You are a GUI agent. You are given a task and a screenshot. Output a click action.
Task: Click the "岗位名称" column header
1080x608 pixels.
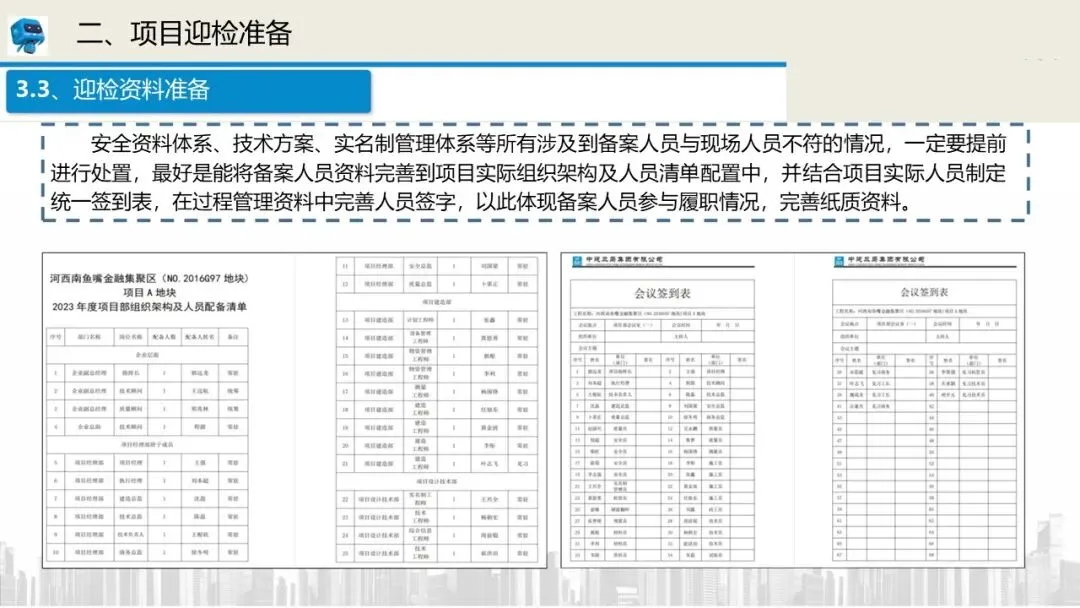(130, 337)
